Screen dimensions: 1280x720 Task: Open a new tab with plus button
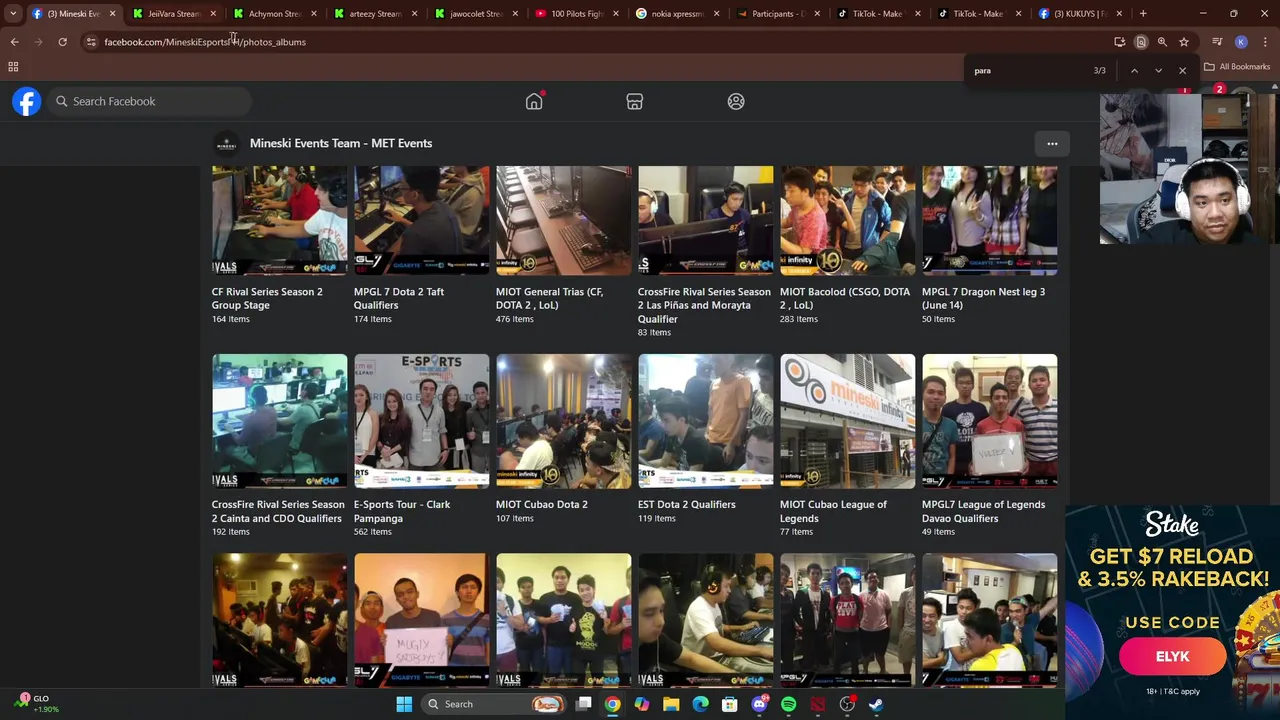click(x=1143, y=13)
